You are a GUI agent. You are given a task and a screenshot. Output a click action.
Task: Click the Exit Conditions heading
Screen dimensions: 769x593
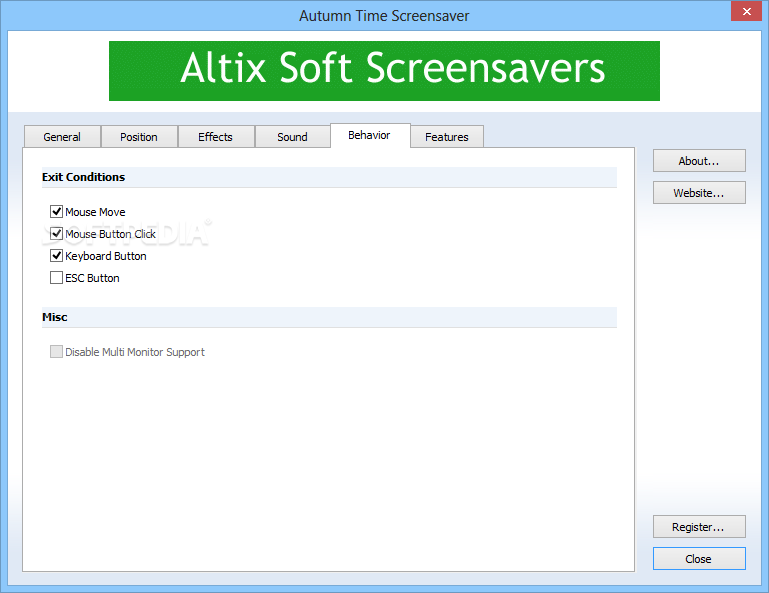point(83,177)
